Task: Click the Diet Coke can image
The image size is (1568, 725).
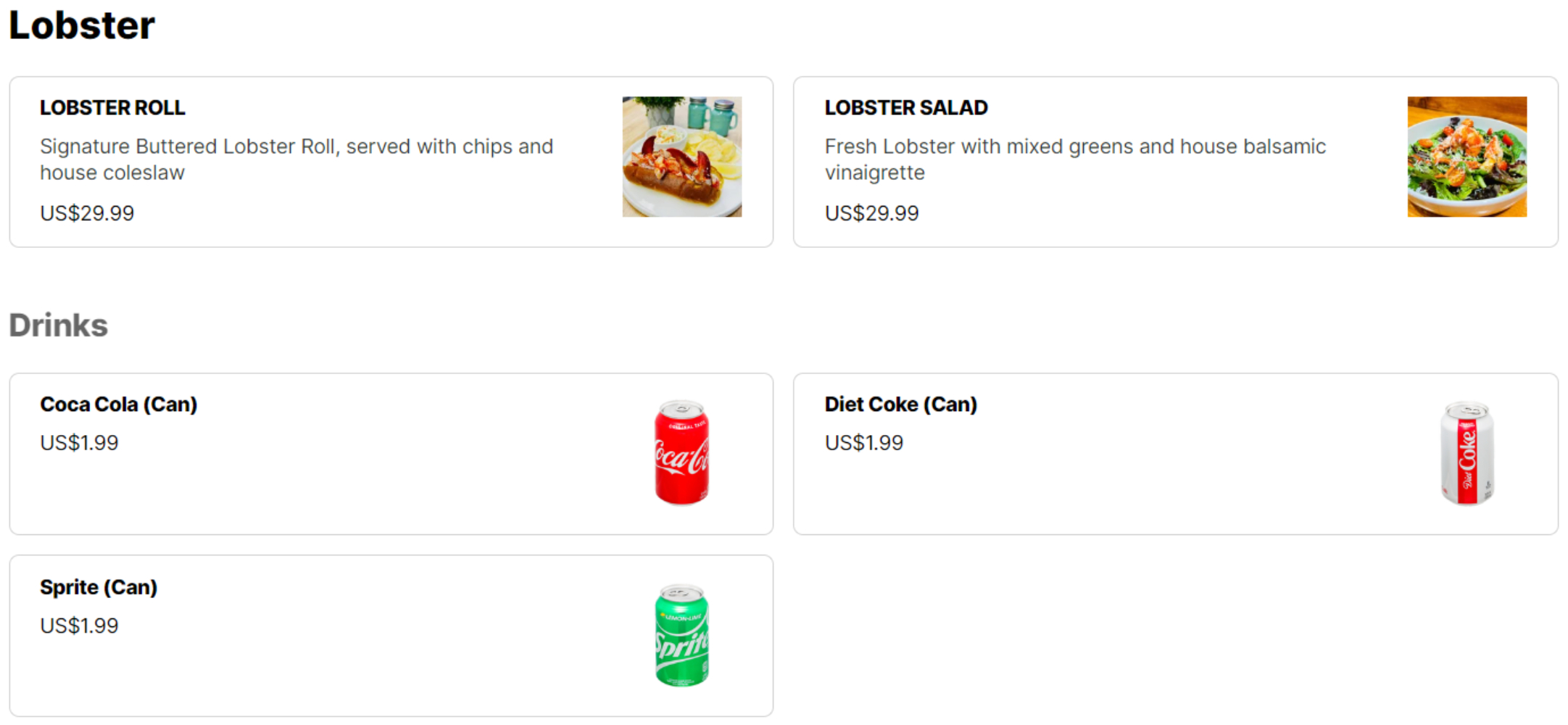Action: click(x=1467, y=453)
